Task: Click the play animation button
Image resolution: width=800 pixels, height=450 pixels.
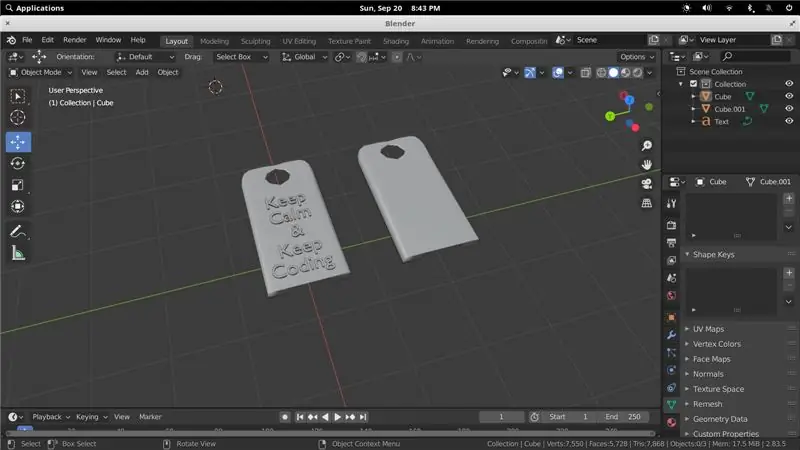Action: click(x=337, y=417)
